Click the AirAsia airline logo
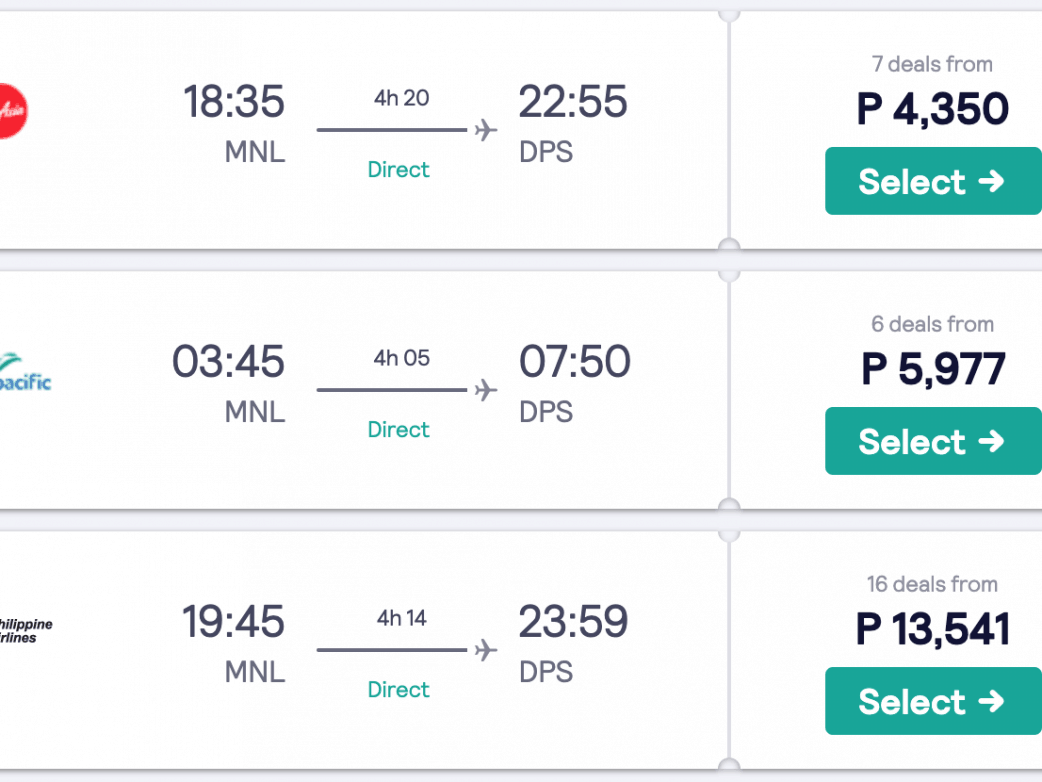This screenshot has height=782, width=1042. 13,110
